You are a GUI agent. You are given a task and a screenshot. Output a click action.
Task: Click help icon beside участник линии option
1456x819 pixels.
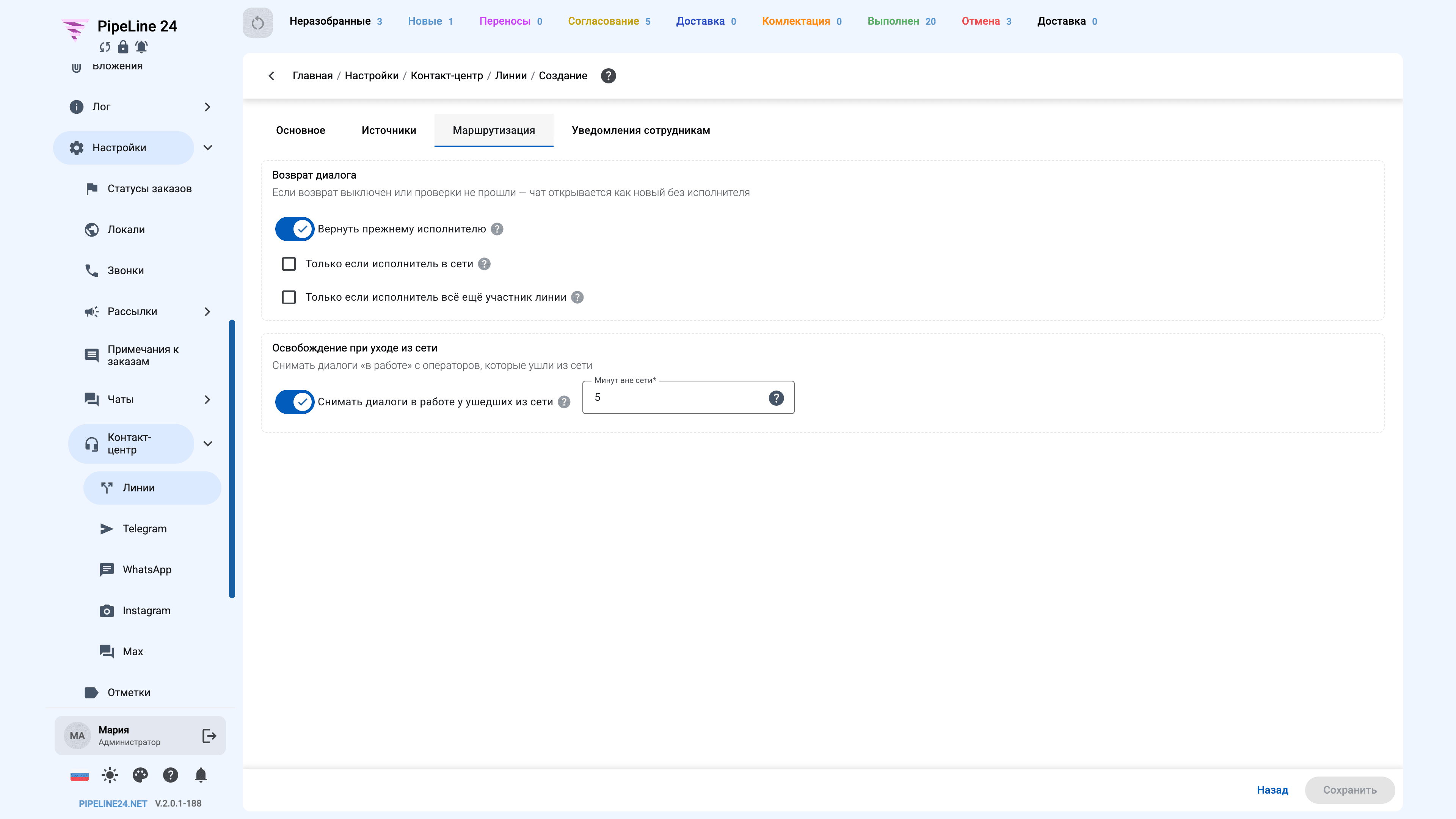coord(577,297)
